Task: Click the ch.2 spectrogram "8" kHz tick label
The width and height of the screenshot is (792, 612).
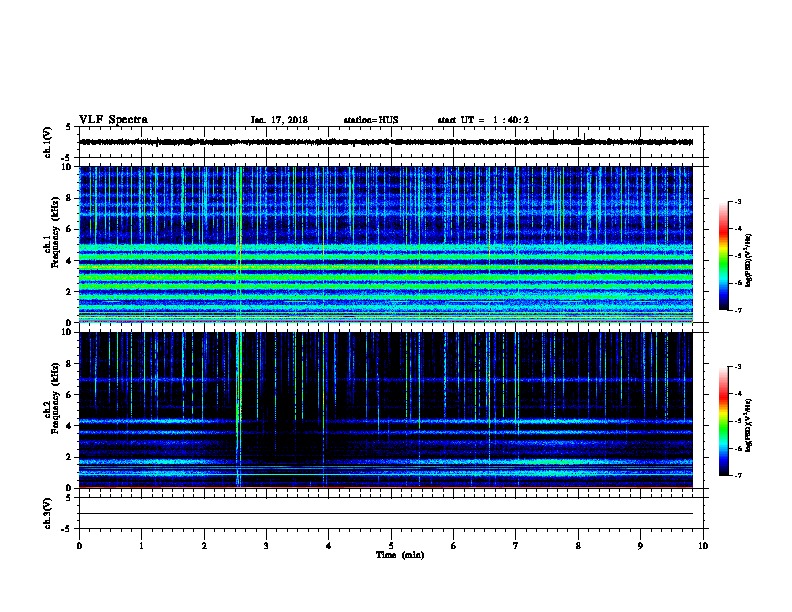Action: (x=69, y=364)
